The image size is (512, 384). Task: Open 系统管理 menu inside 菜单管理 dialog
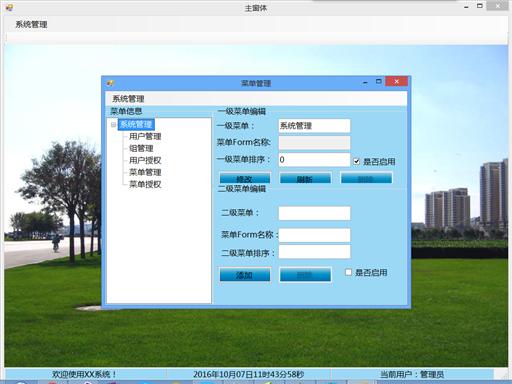coord(128,99)
